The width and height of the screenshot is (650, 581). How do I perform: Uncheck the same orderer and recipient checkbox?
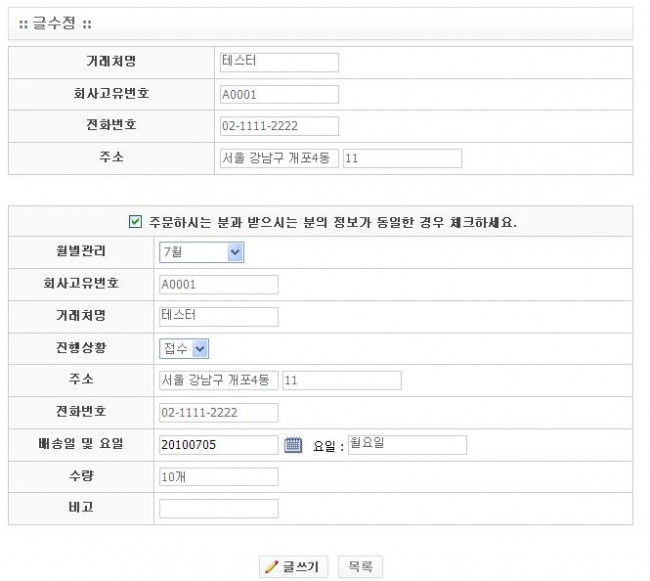tap(136, 221)
